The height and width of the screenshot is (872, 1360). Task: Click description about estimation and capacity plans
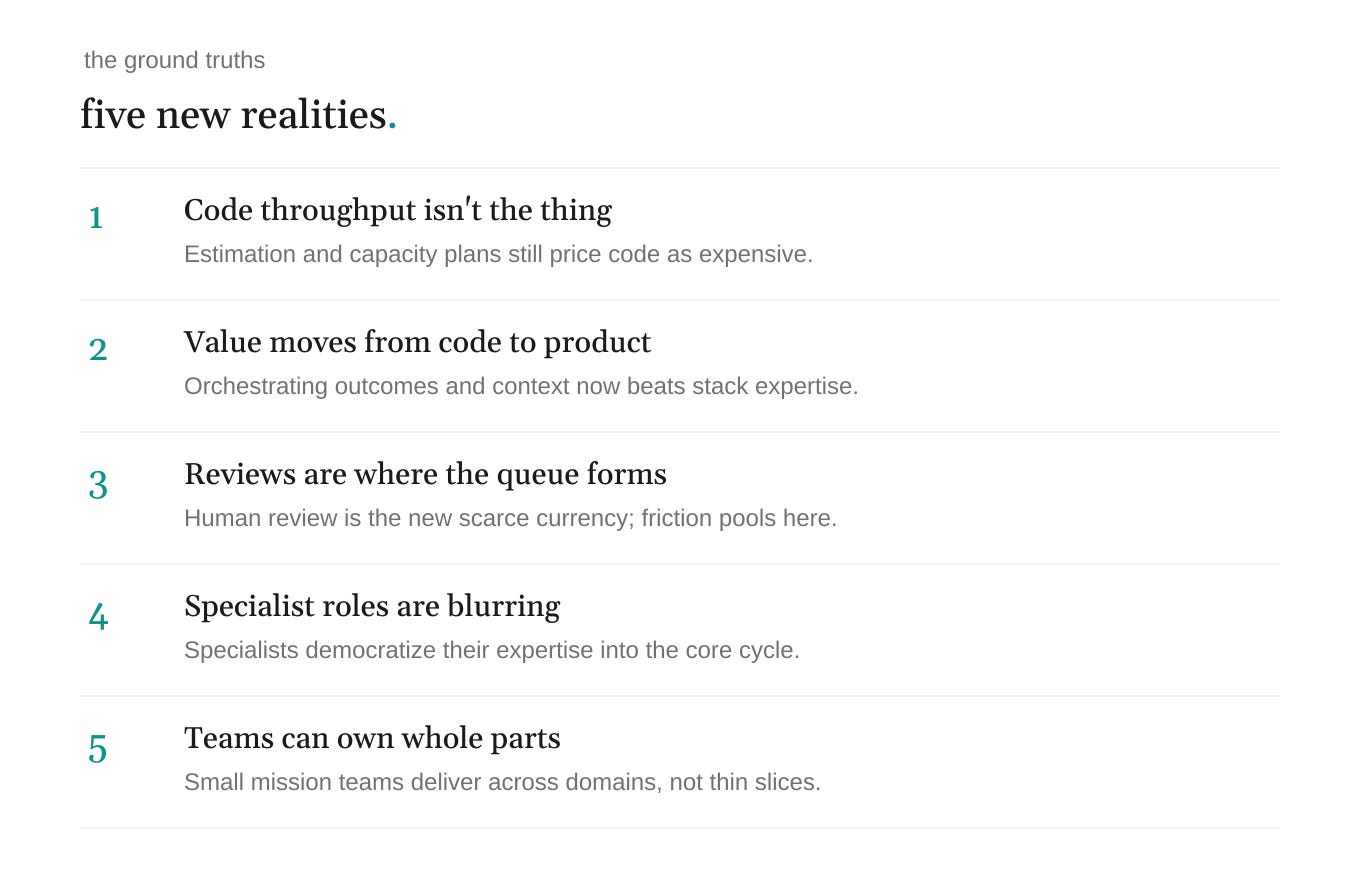pos(498,254)
